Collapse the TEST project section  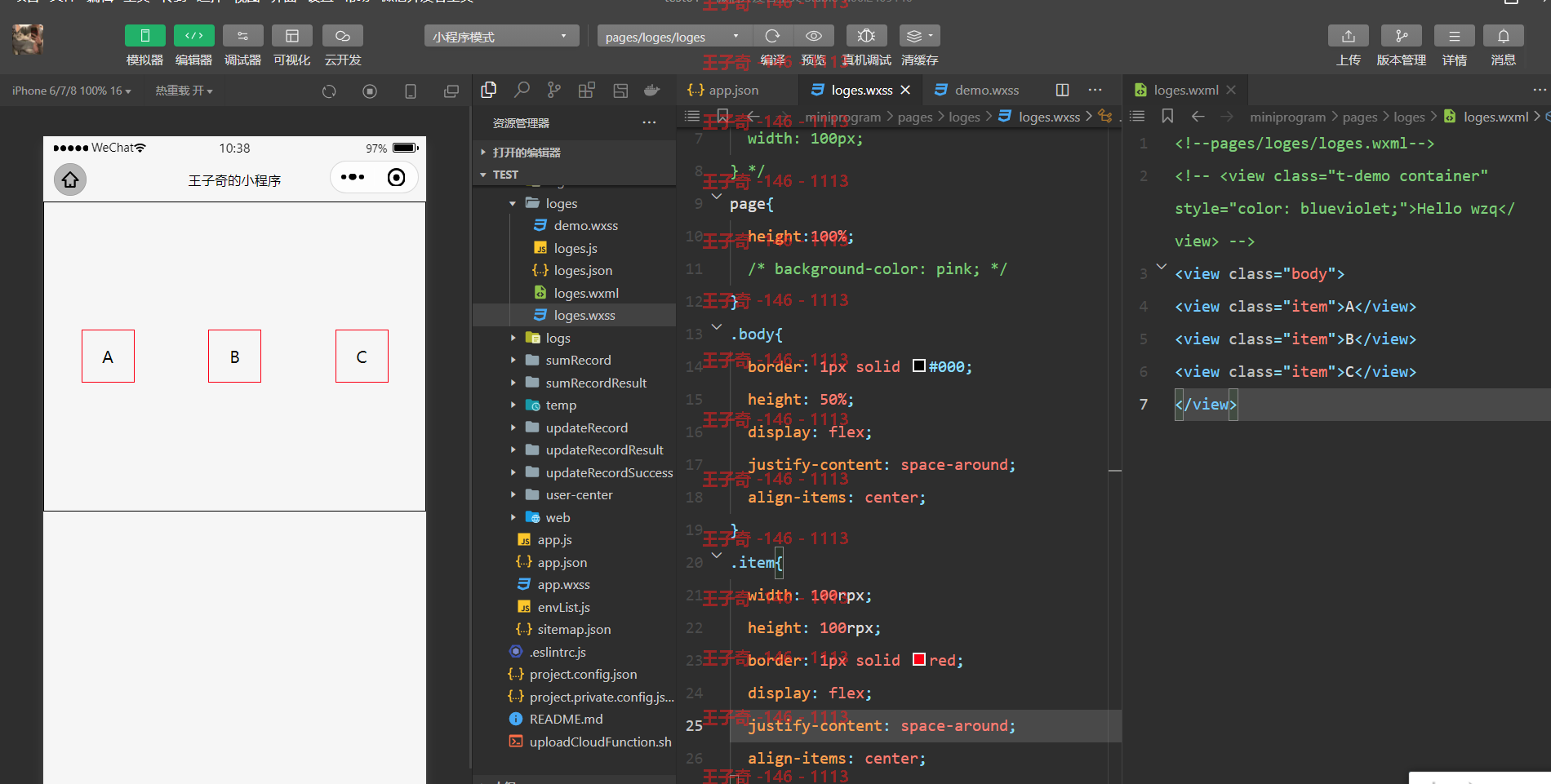pyautogui.click(x=574, y=175)
